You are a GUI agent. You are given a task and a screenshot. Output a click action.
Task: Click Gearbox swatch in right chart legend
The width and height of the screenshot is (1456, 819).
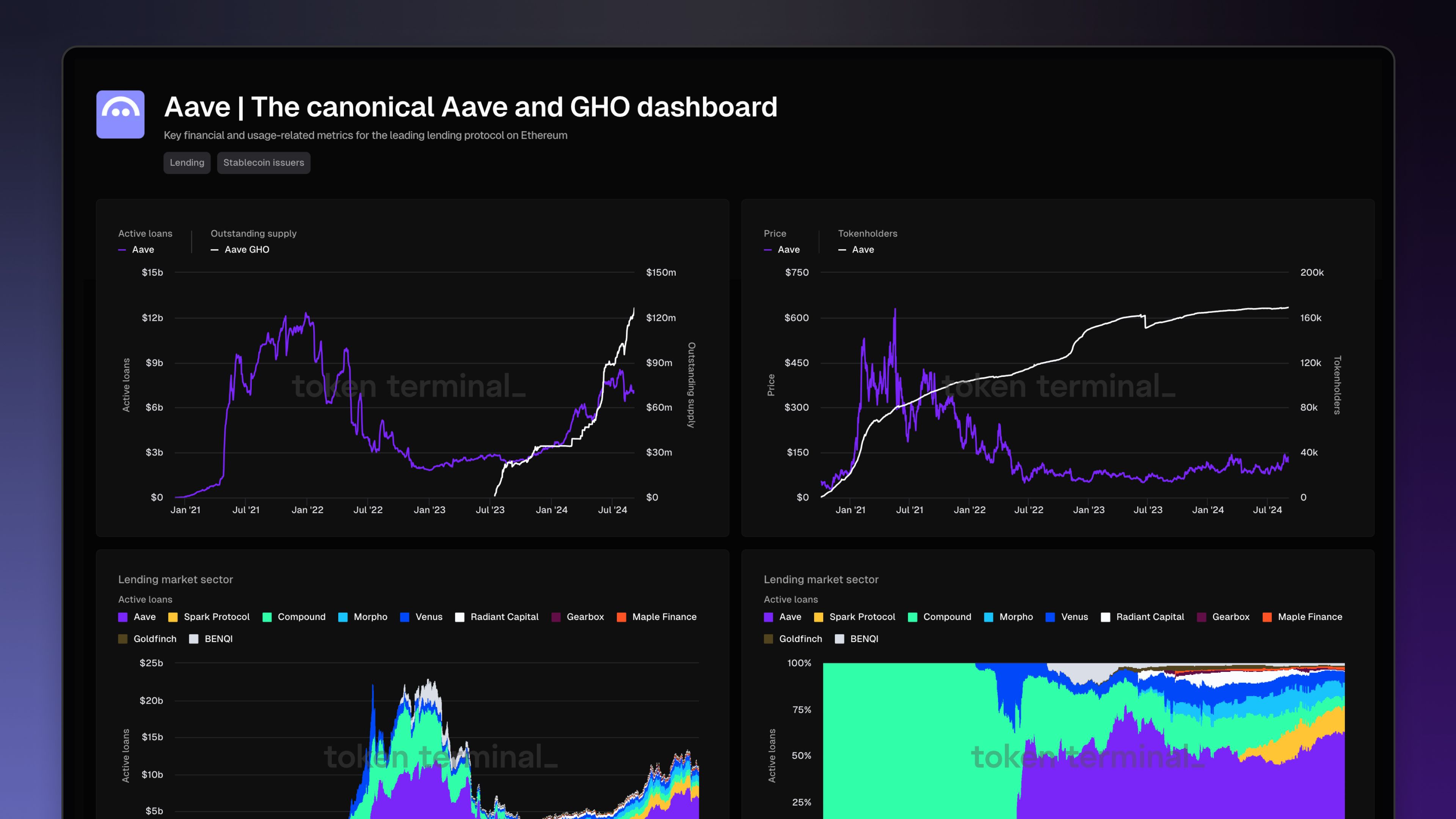coord(1202,617)
